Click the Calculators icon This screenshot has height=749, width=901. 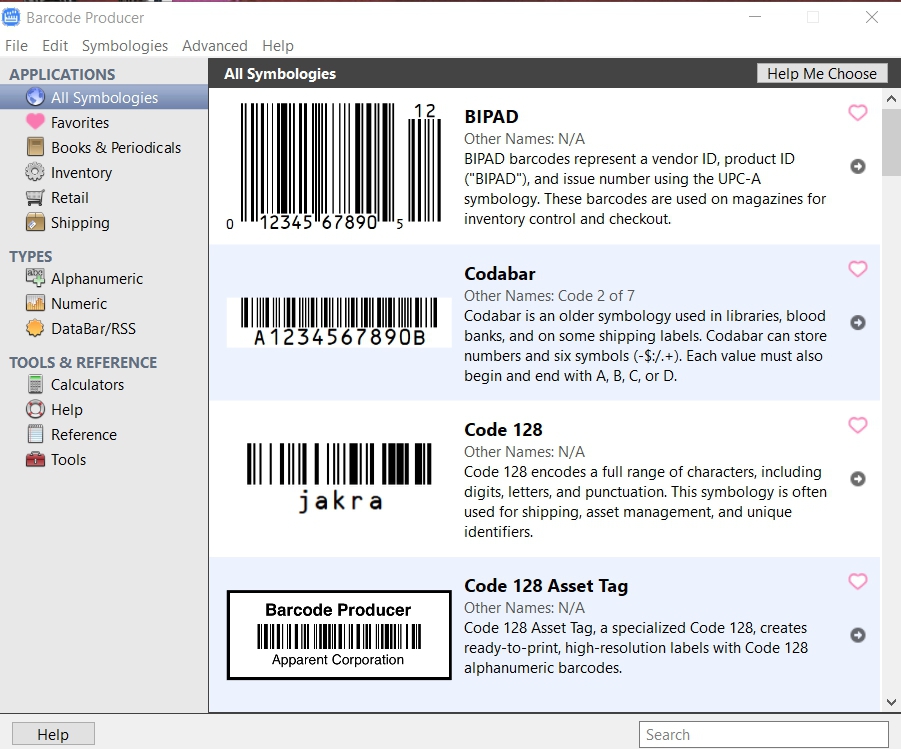[x=35, y=384]
